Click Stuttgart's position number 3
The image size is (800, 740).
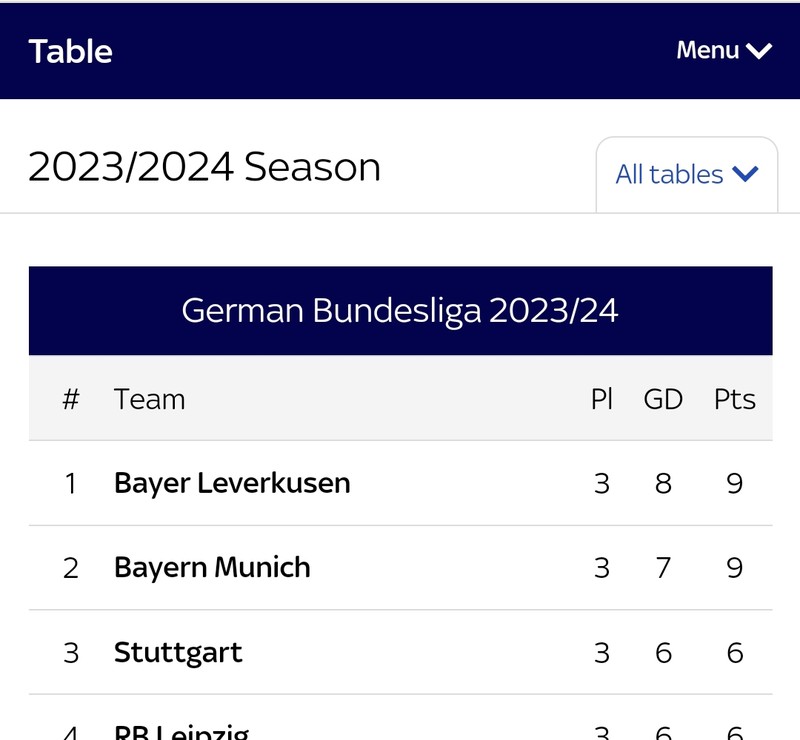point(71,653)
